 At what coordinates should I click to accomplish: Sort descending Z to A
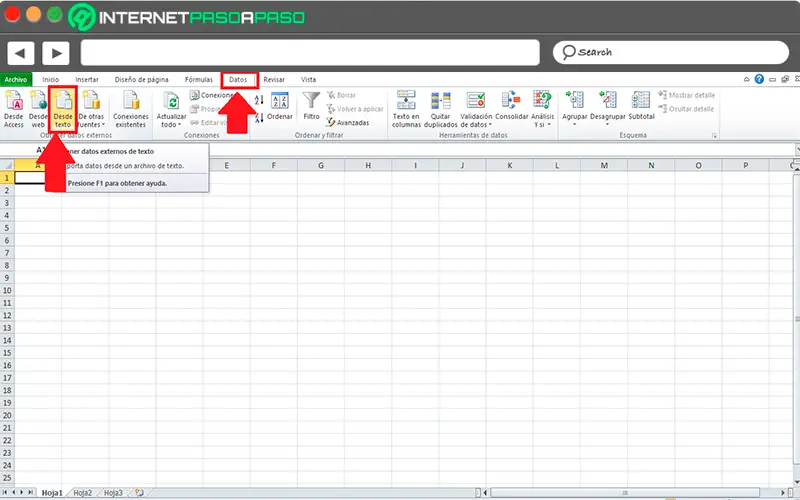259,118
